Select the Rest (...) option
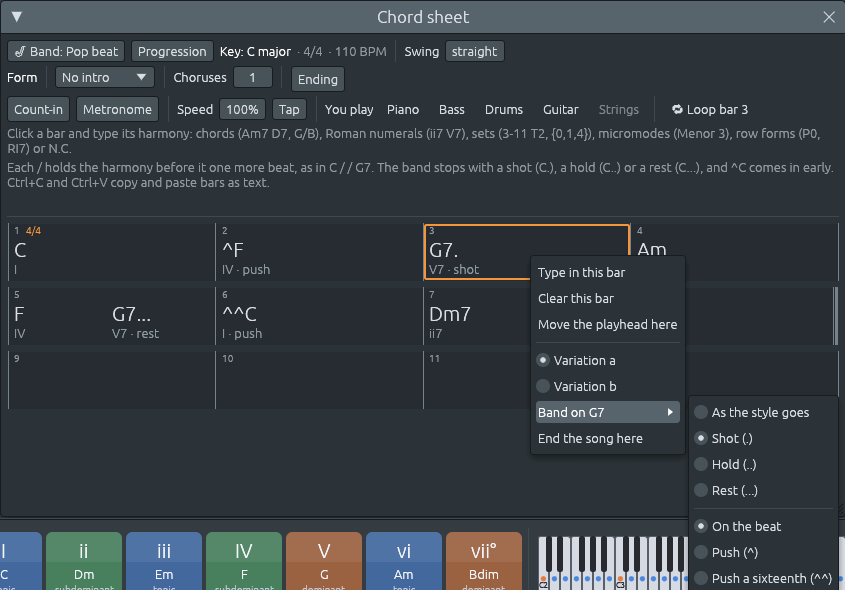 (764, 490)
